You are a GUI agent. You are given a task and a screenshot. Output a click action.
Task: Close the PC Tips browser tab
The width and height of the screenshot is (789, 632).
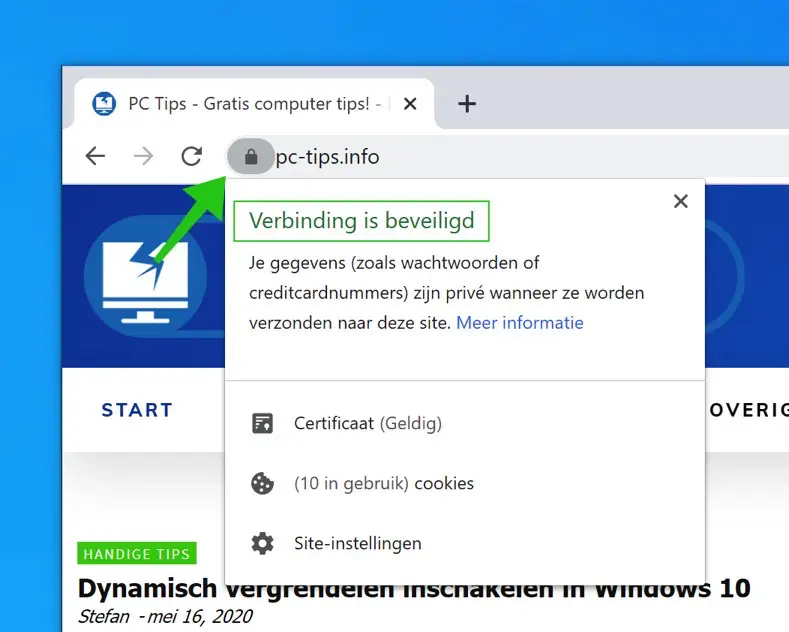(x=410, y=104)
